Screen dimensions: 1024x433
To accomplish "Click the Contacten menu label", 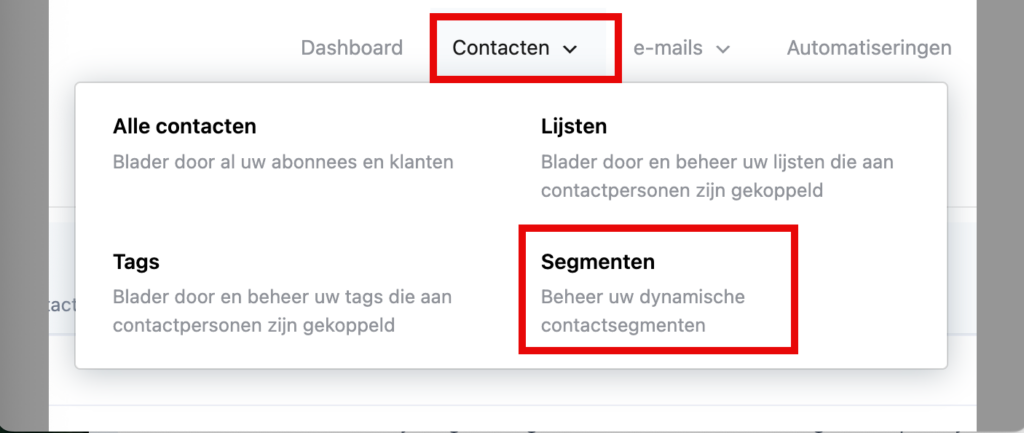I will 500,47.
